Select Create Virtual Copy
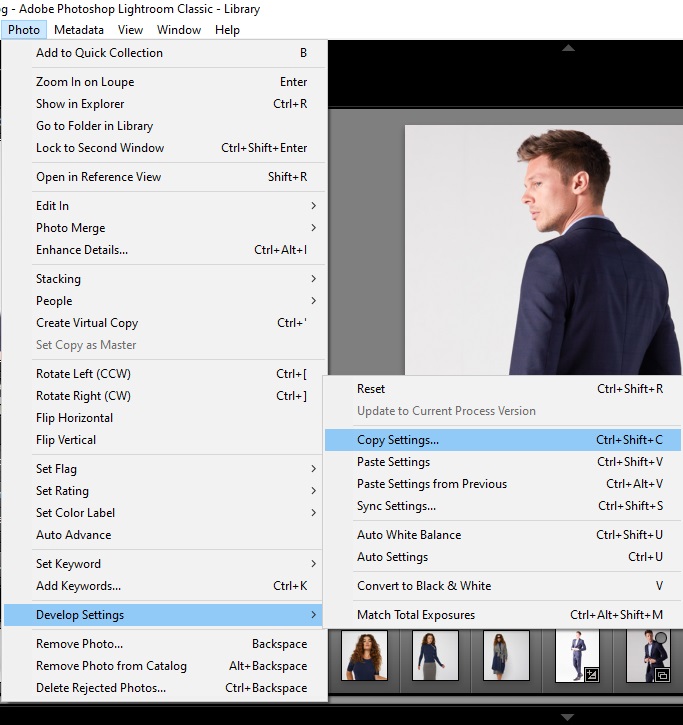 click(x=165, y=323)
